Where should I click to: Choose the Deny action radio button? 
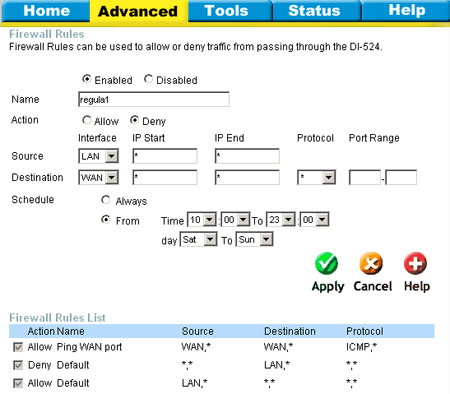(x=134, y=120)
